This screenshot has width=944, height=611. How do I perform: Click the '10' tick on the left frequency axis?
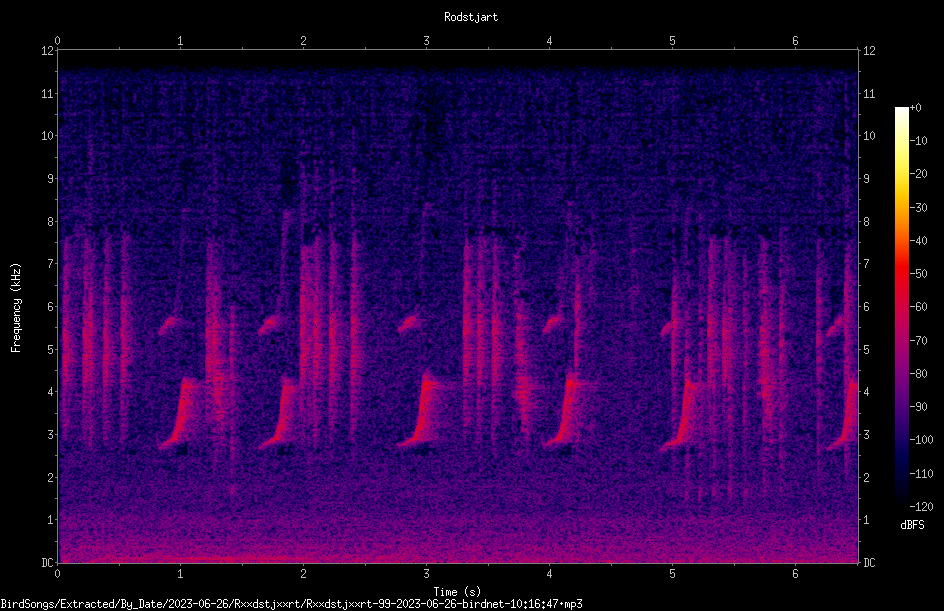coord(48,136)
